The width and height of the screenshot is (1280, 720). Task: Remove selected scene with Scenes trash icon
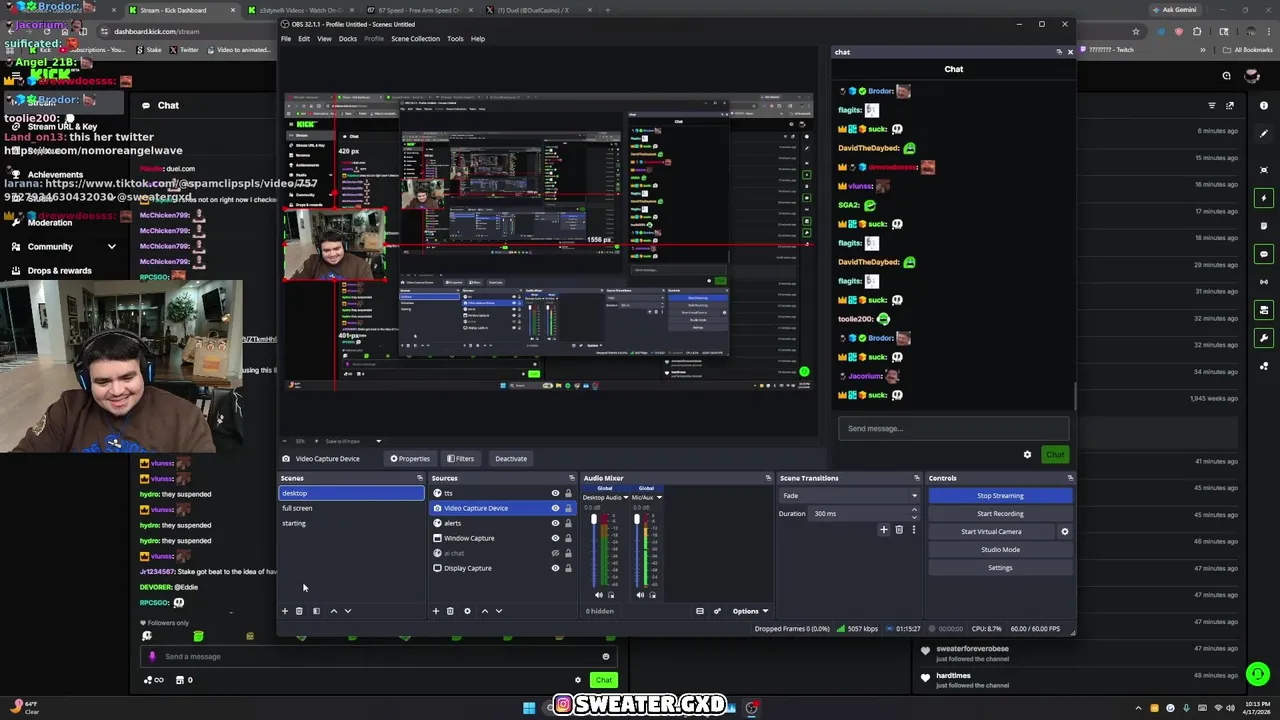(x=299, y=611)
